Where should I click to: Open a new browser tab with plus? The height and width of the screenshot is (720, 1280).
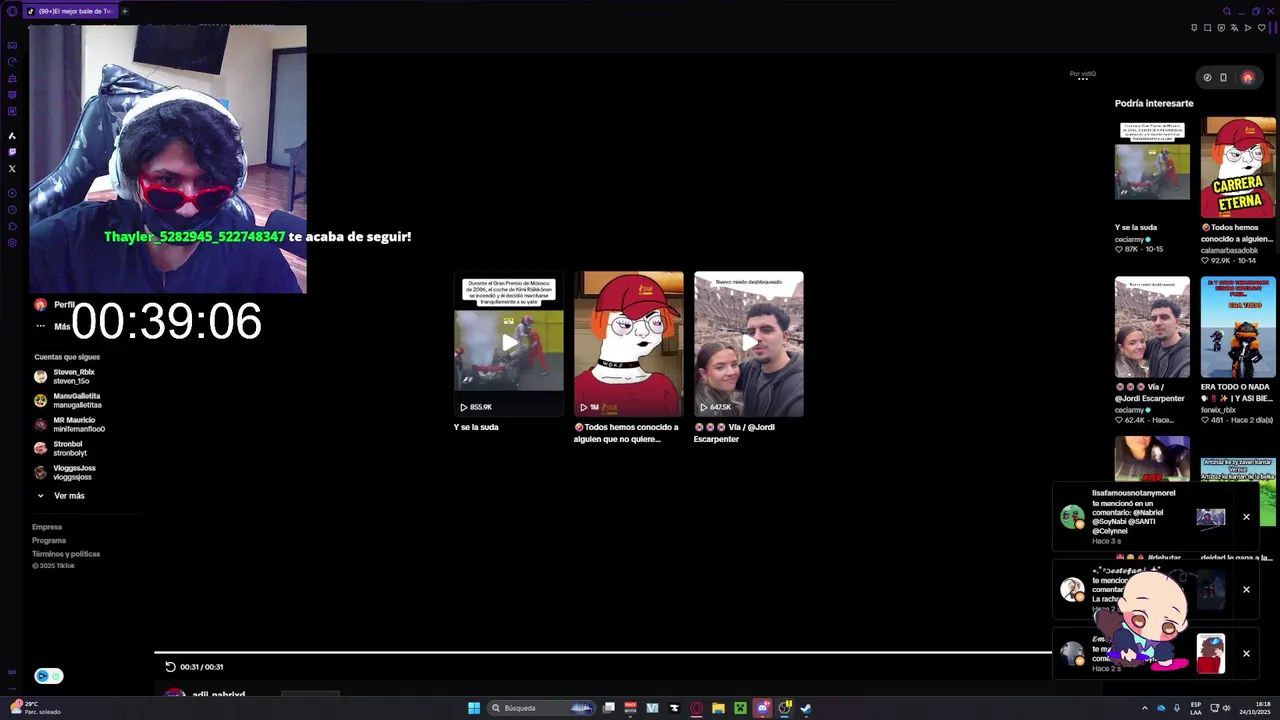125,11
